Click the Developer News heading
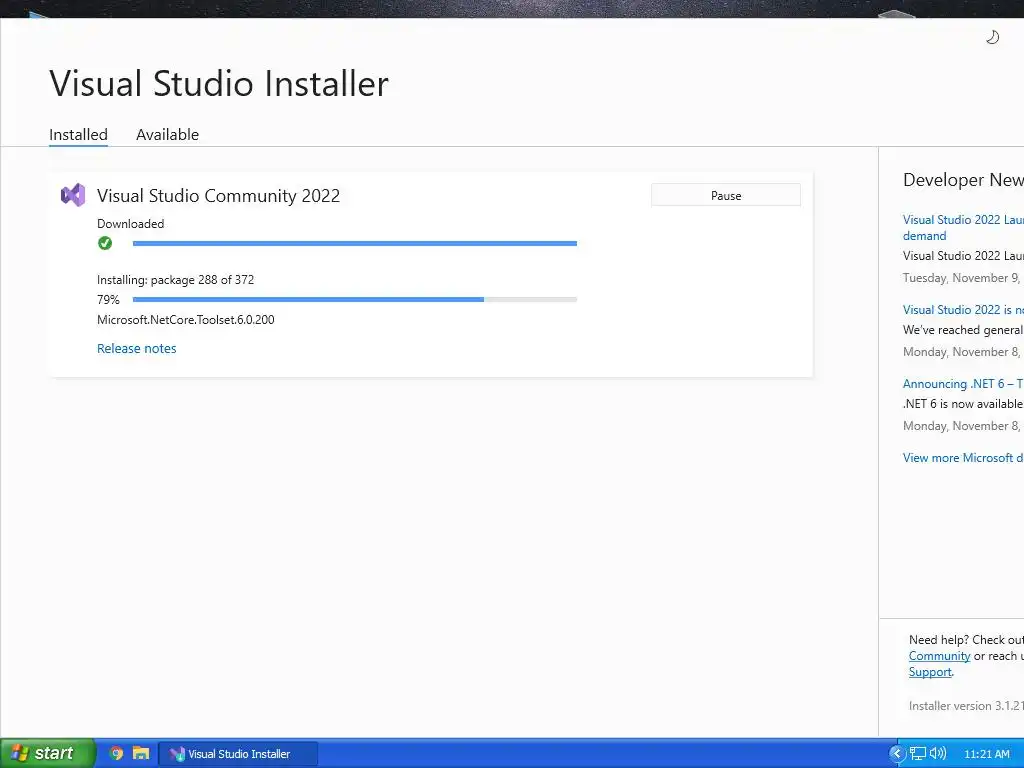Image resolution: width=1024 pixels, height=768 pixels. (x=963, y=180)
